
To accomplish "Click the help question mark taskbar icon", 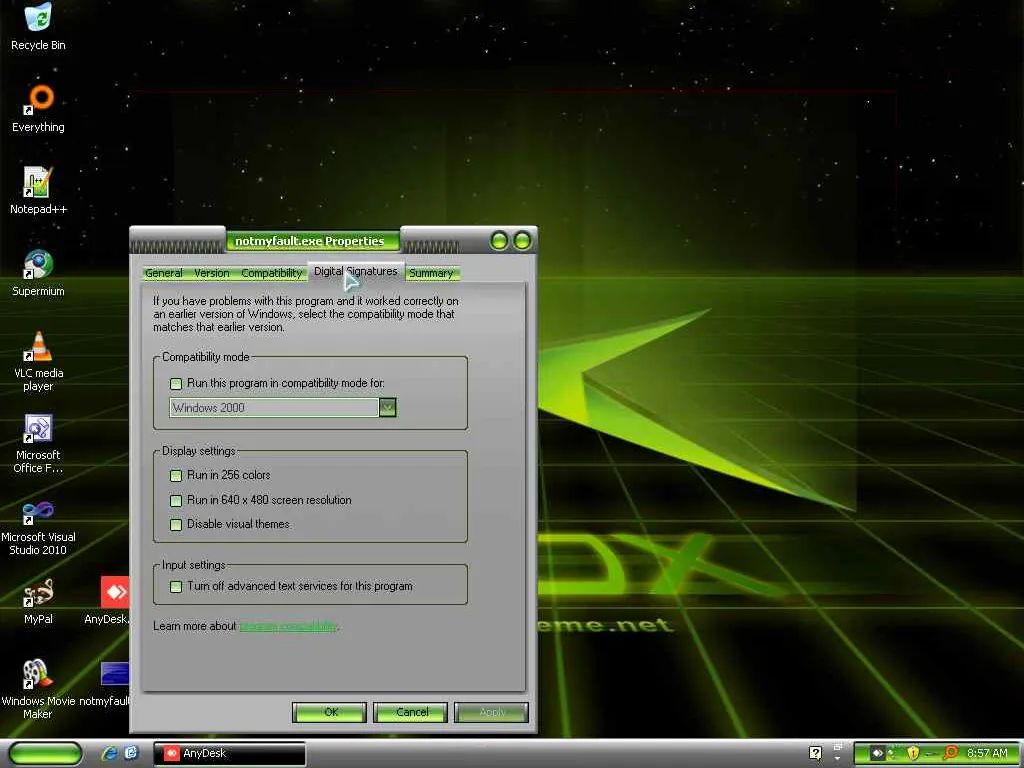I will (x=815, y=753).
